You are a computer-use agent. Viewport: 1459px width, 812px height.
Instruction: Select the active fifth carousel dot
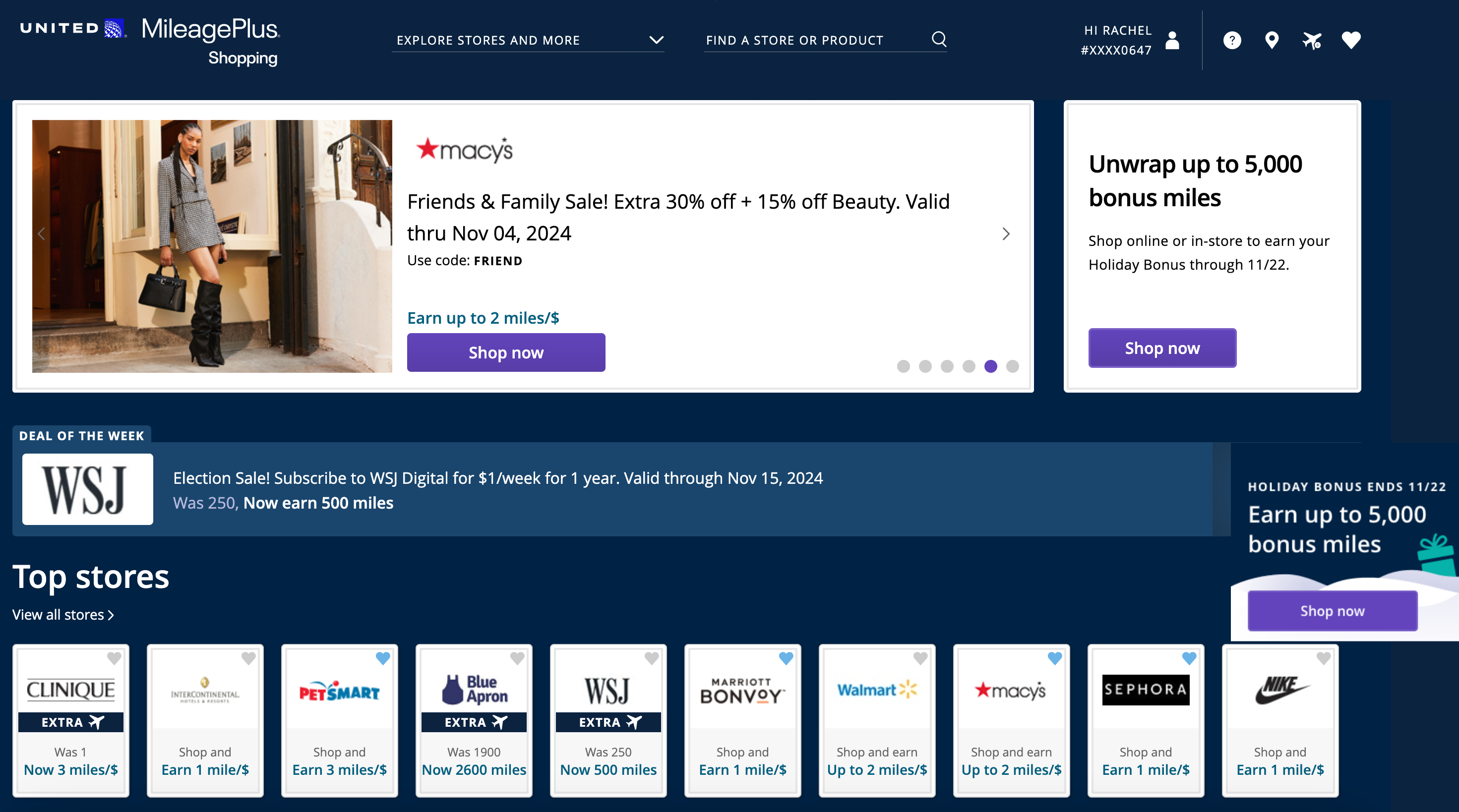coord(990,366)
